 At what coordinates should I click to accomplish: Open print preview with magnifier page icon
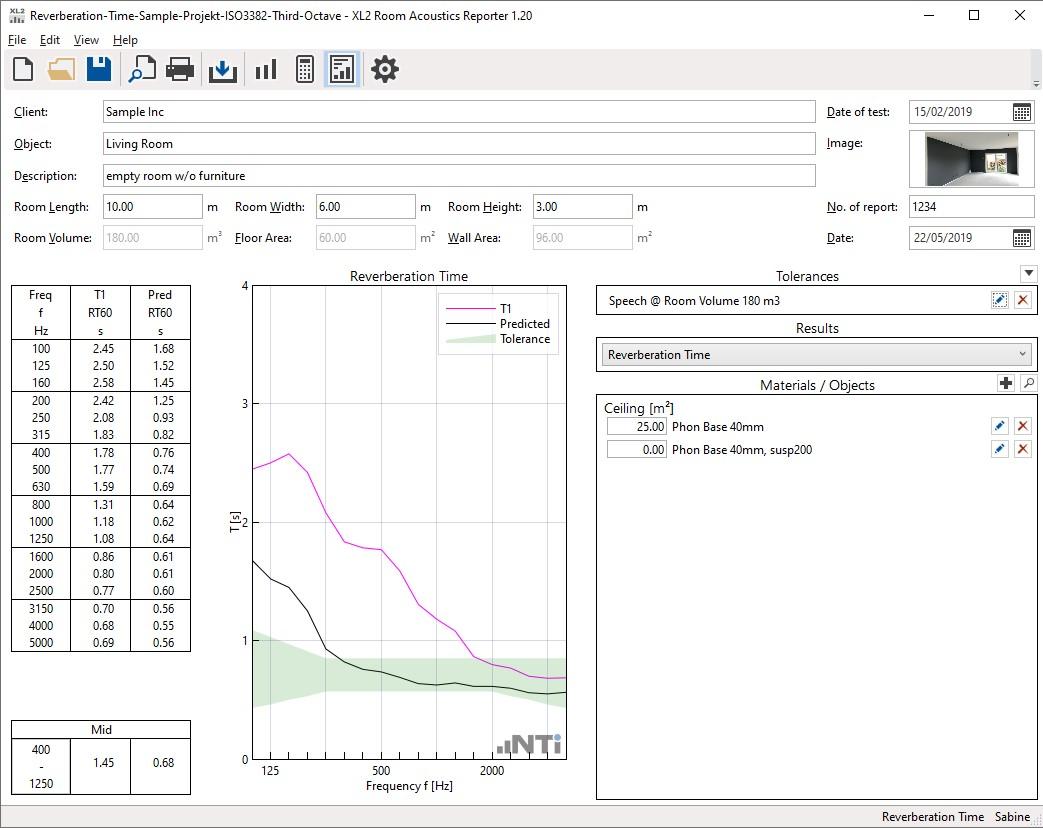coord(142,69)
